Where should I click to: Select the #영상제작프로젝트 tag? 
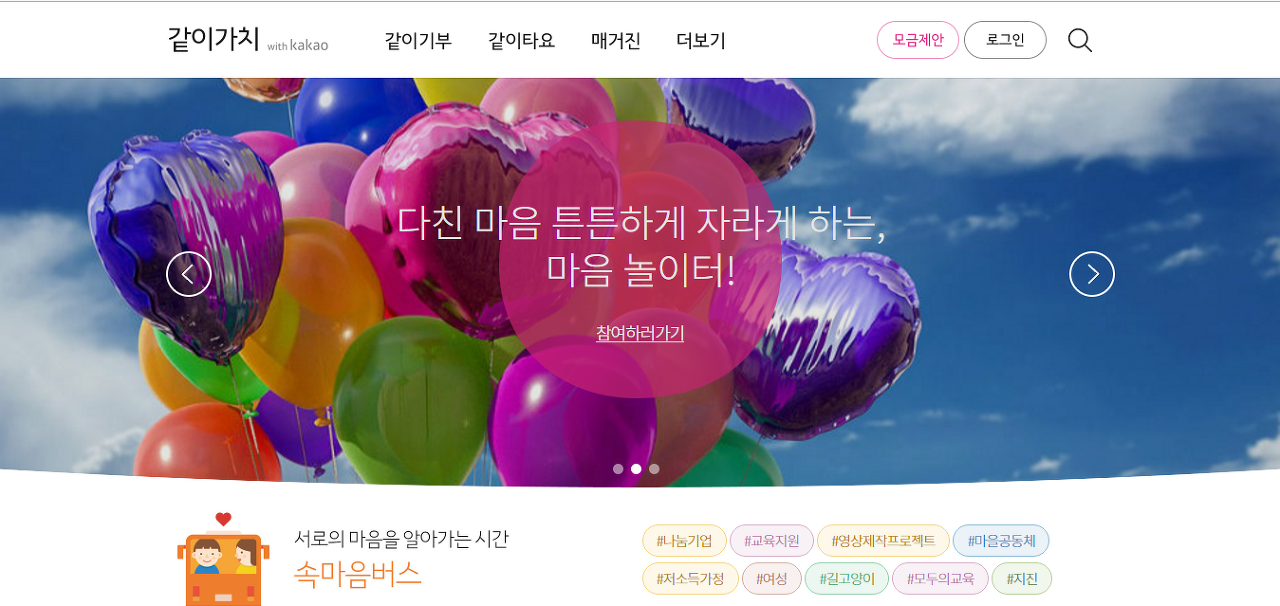point(883,541)
